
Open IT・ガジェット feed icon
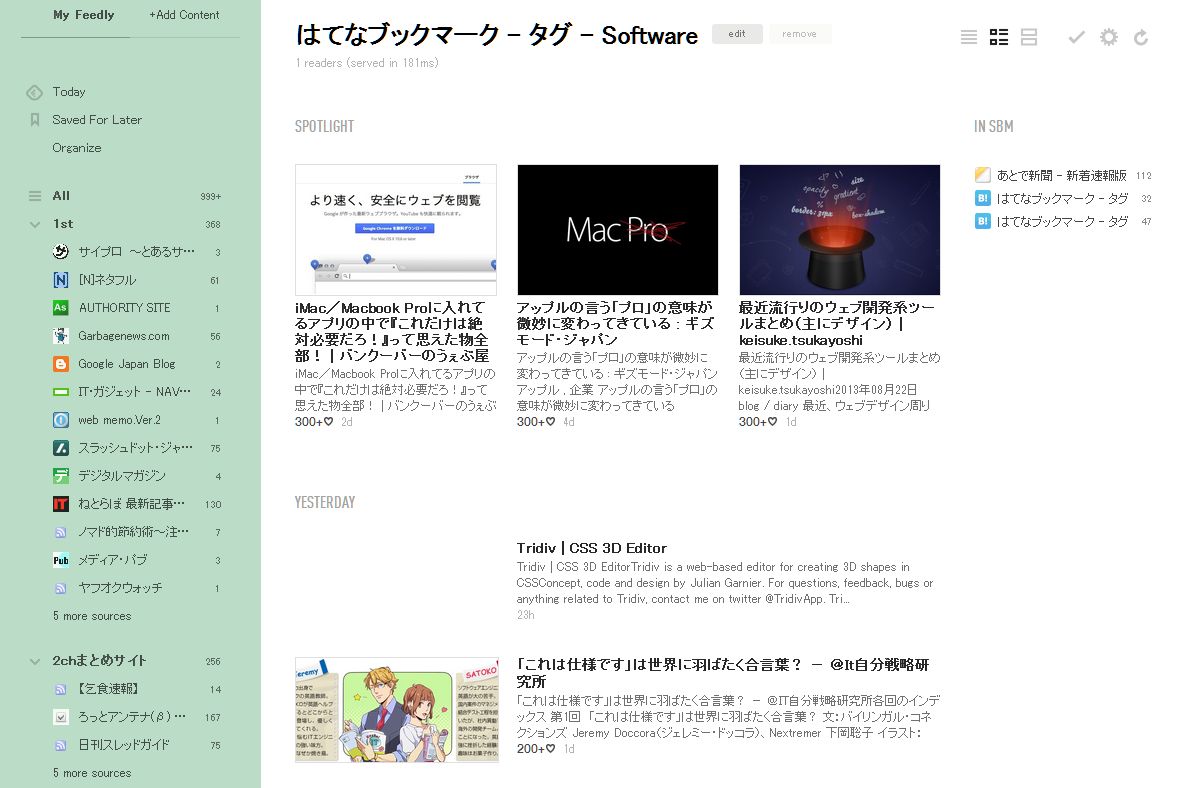61,392
